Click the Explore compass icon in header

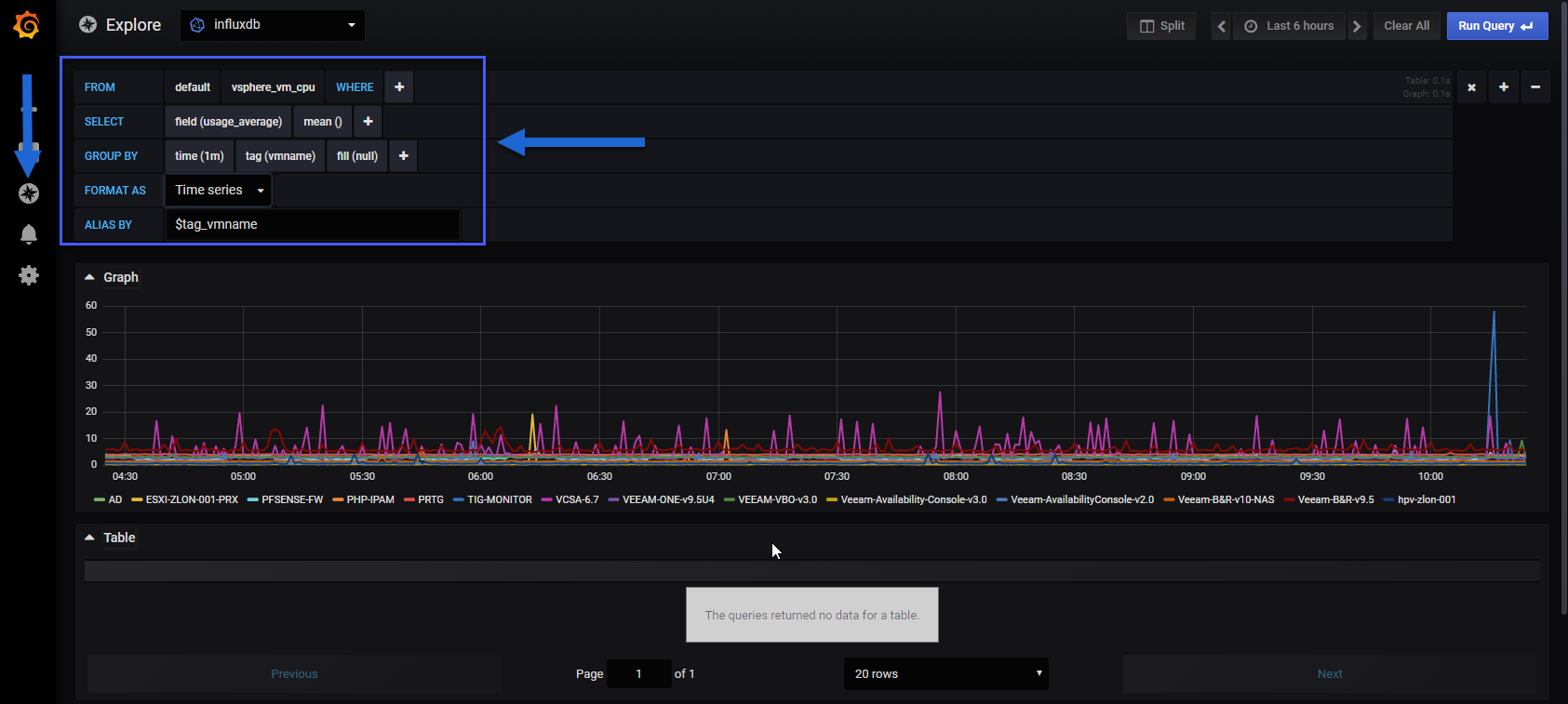pos(87,25)
